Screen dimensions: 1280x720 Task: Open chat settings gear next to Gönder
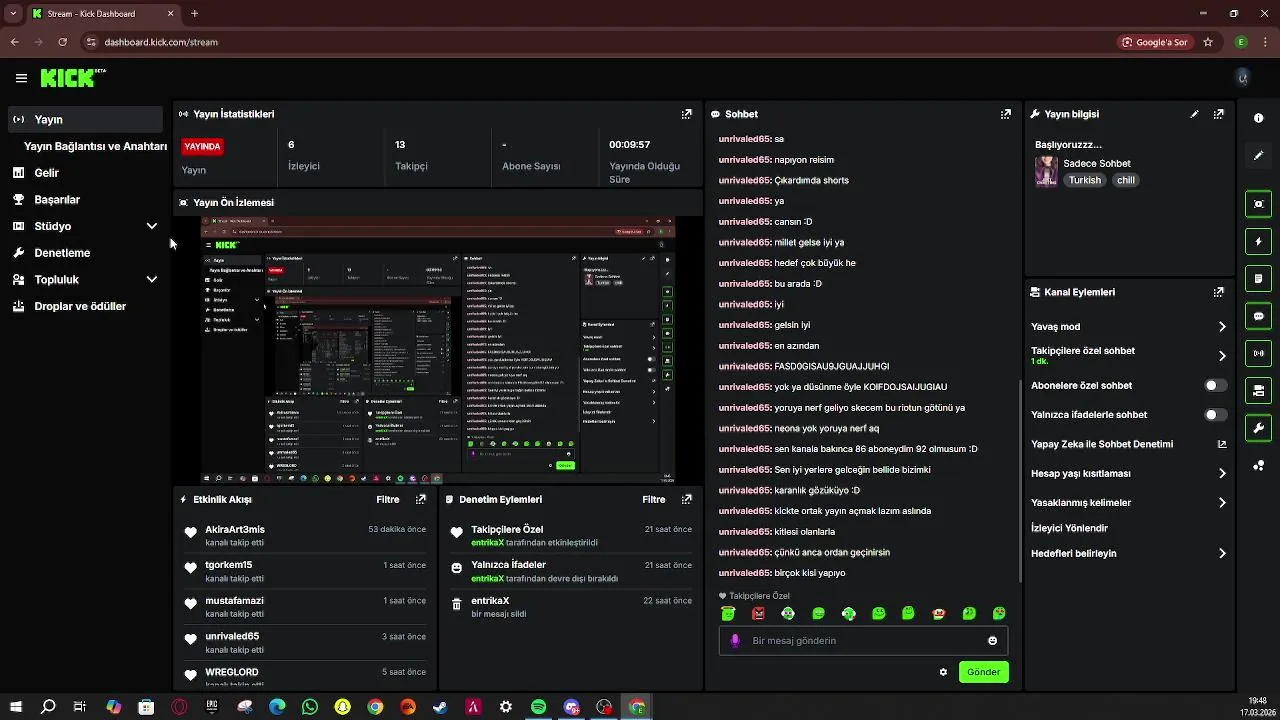point(943,672)
